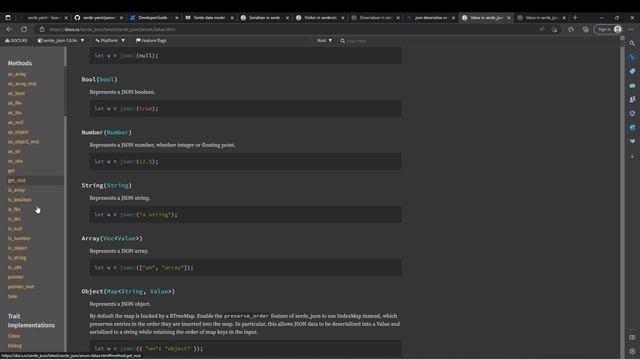
Task: Jump to get_mut method in sidebar
Action: pyautogui.click(x=17, y=180)
